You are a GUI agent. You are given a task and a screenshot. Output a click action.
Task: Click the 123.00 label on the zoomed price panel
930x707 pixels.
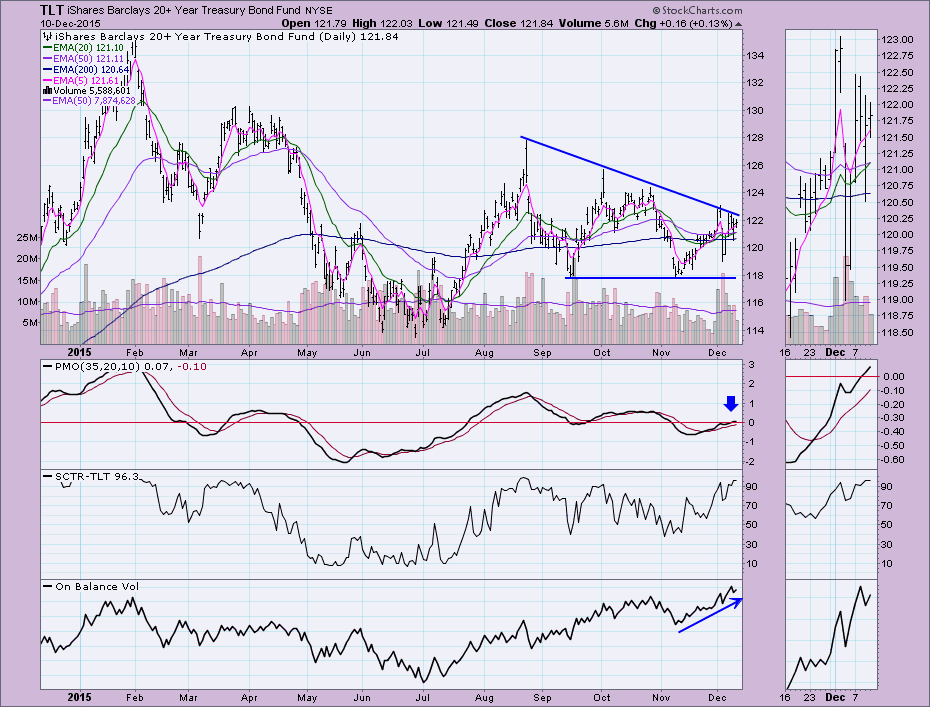[897, 40]
